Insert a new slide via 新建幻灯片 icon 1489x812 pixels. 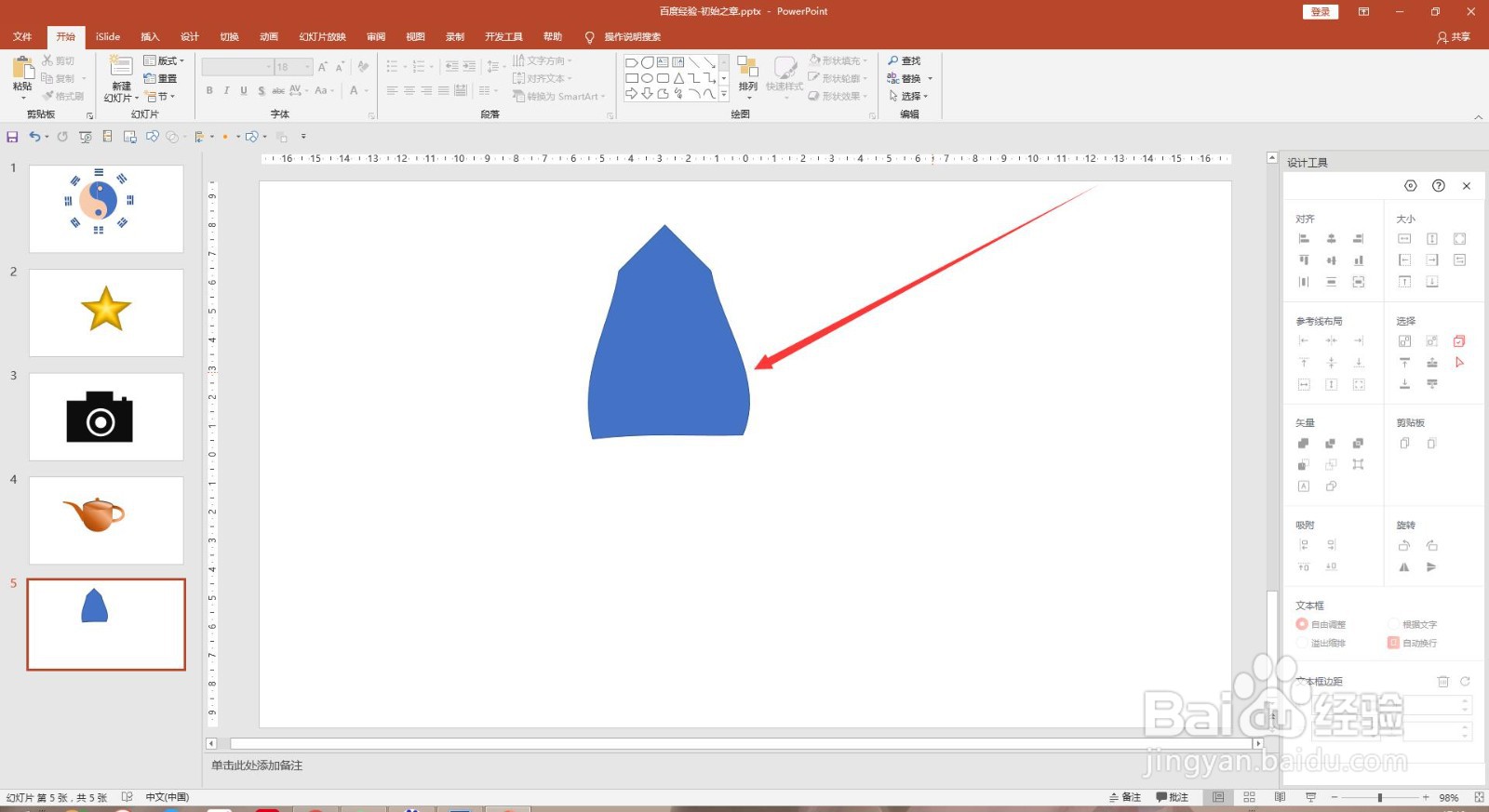121,67
